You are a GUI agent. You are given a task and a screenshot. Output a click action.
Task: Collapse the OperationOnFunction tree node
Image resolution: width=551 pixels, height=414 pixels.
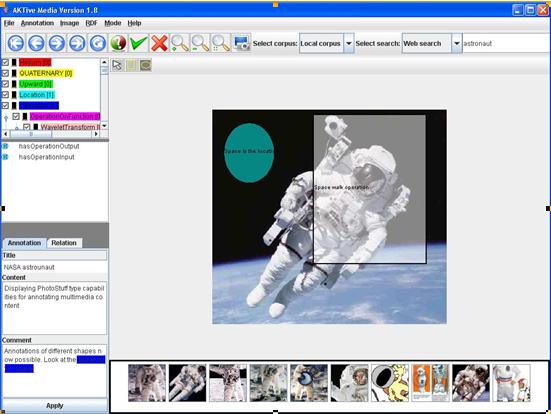point(6,118)
